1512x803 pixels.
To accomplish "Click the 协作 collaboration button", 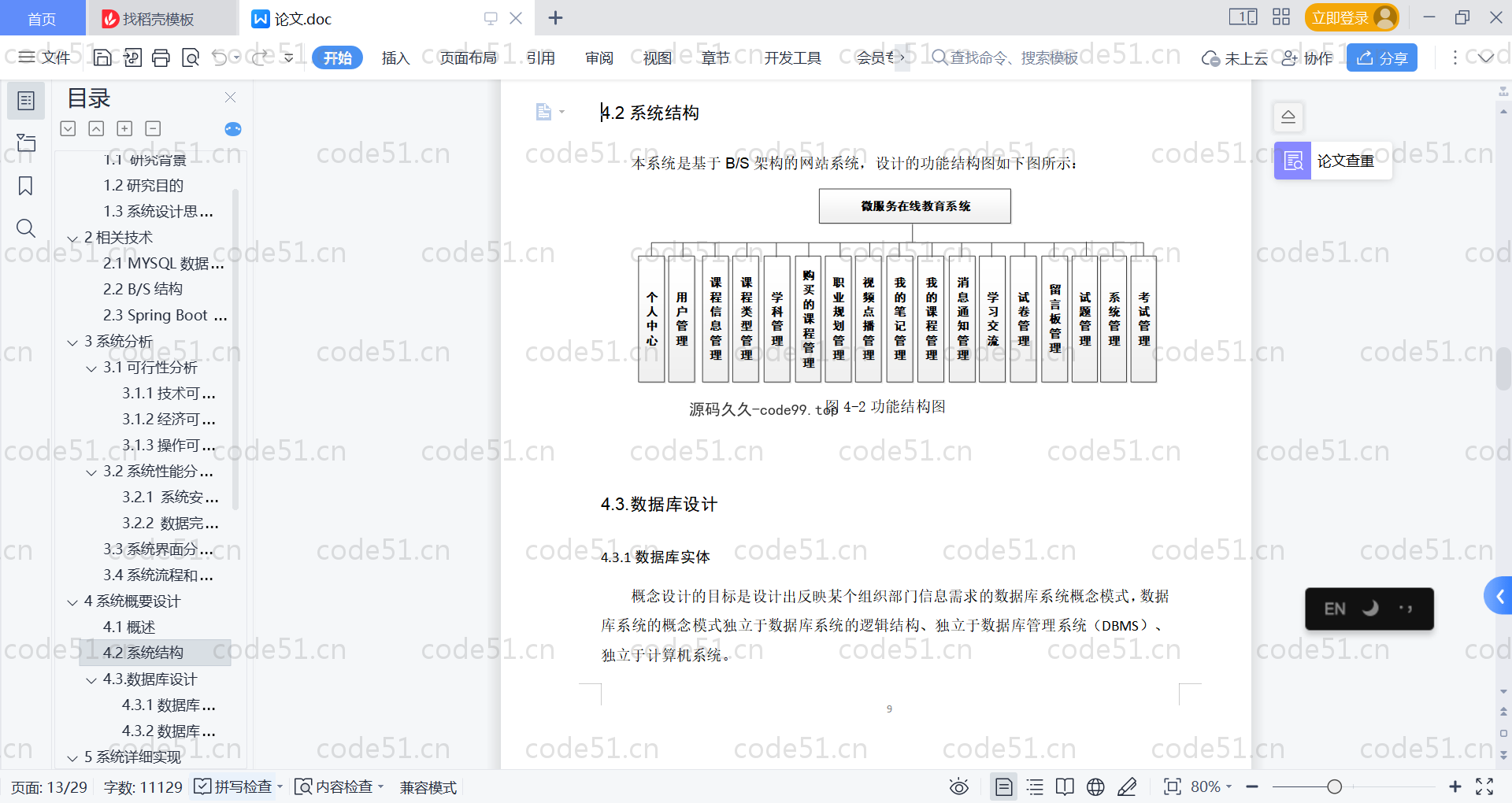I will tap(1307, 58).
